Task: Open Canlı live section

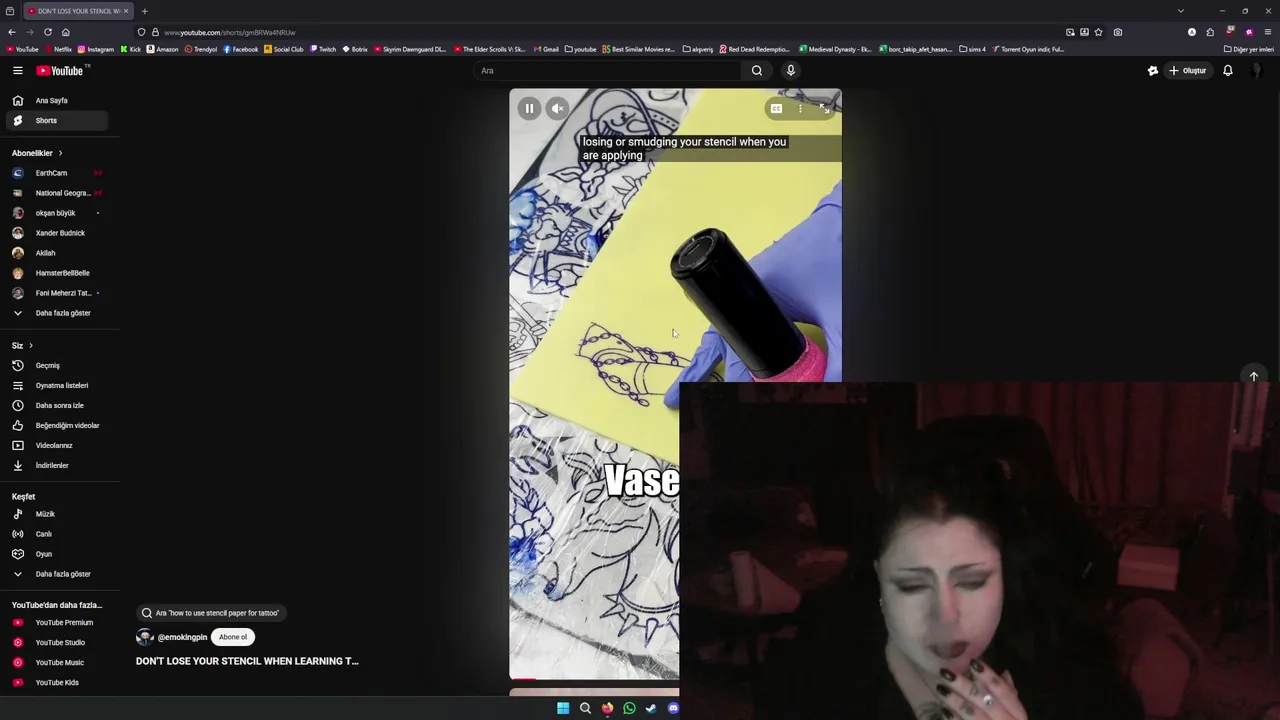Action: click(55, 534)
